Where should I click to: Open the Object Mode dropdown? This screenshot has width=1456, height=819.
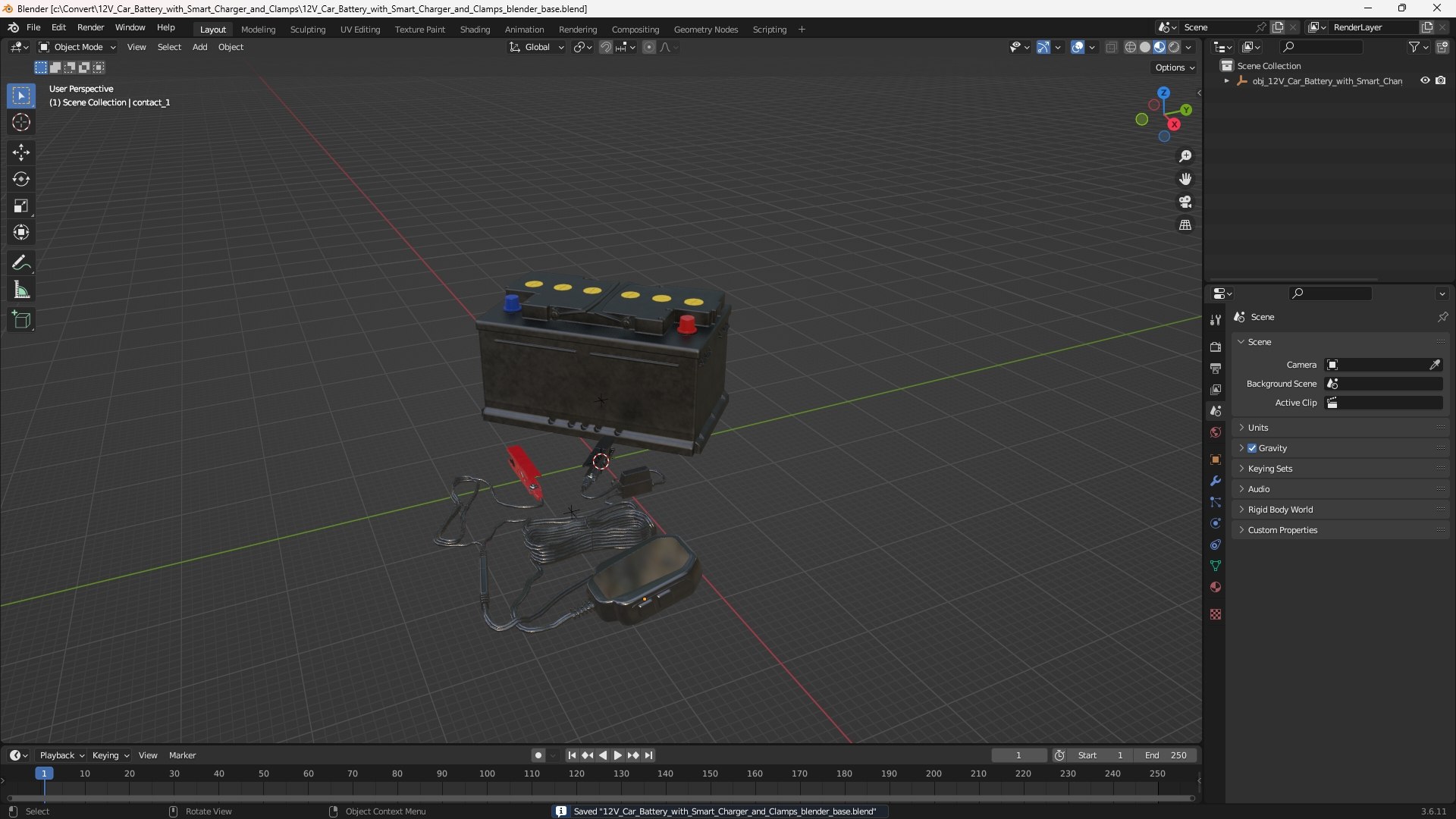[x=77, y=47]
